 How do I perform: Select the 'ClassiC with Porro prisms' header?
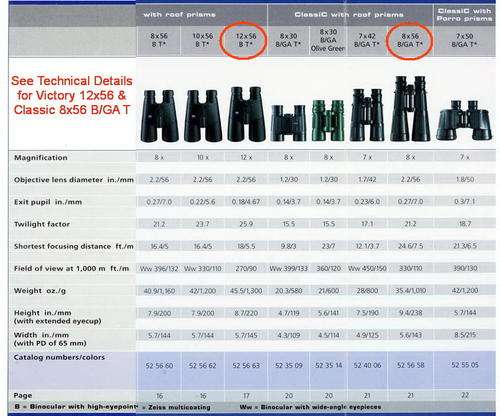[464, 15]
